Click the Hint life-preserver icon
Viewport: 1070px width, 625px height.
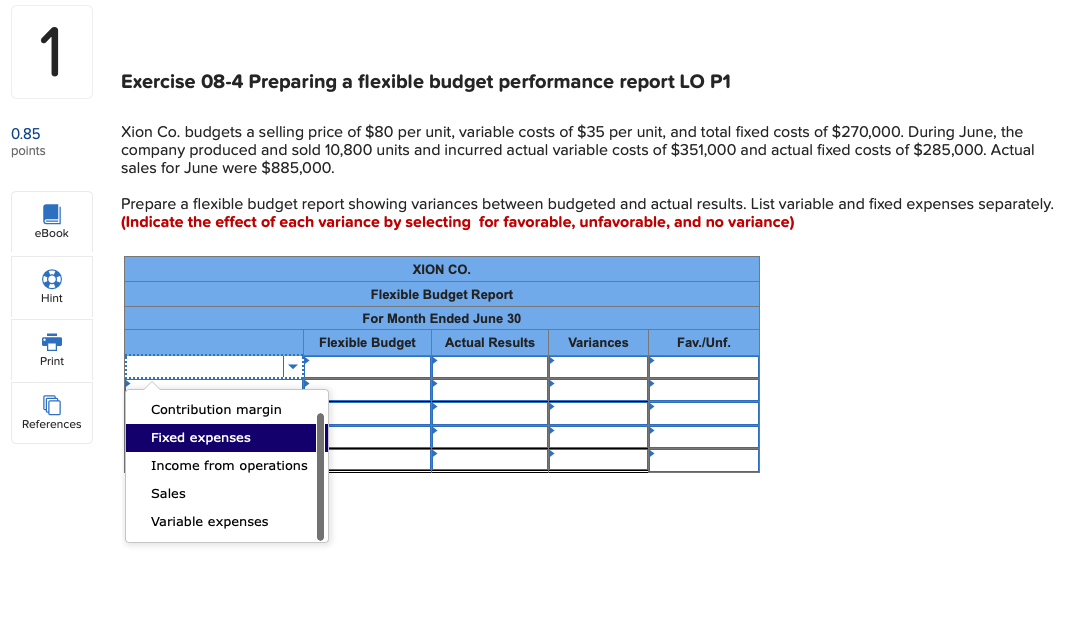tap(51, 281)
